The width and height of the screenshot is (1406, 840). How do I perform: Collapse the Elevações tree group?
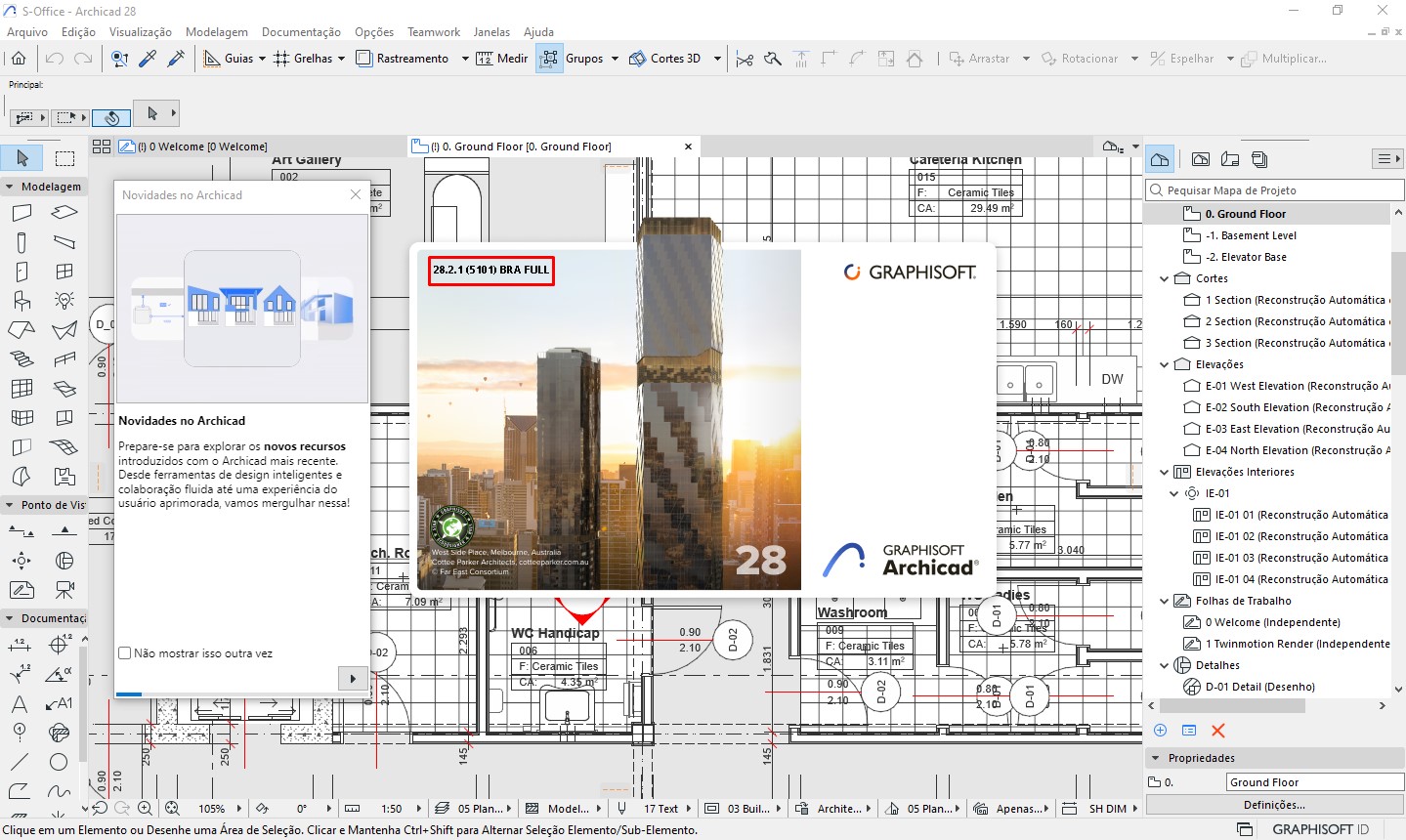tap(1164, 364)
